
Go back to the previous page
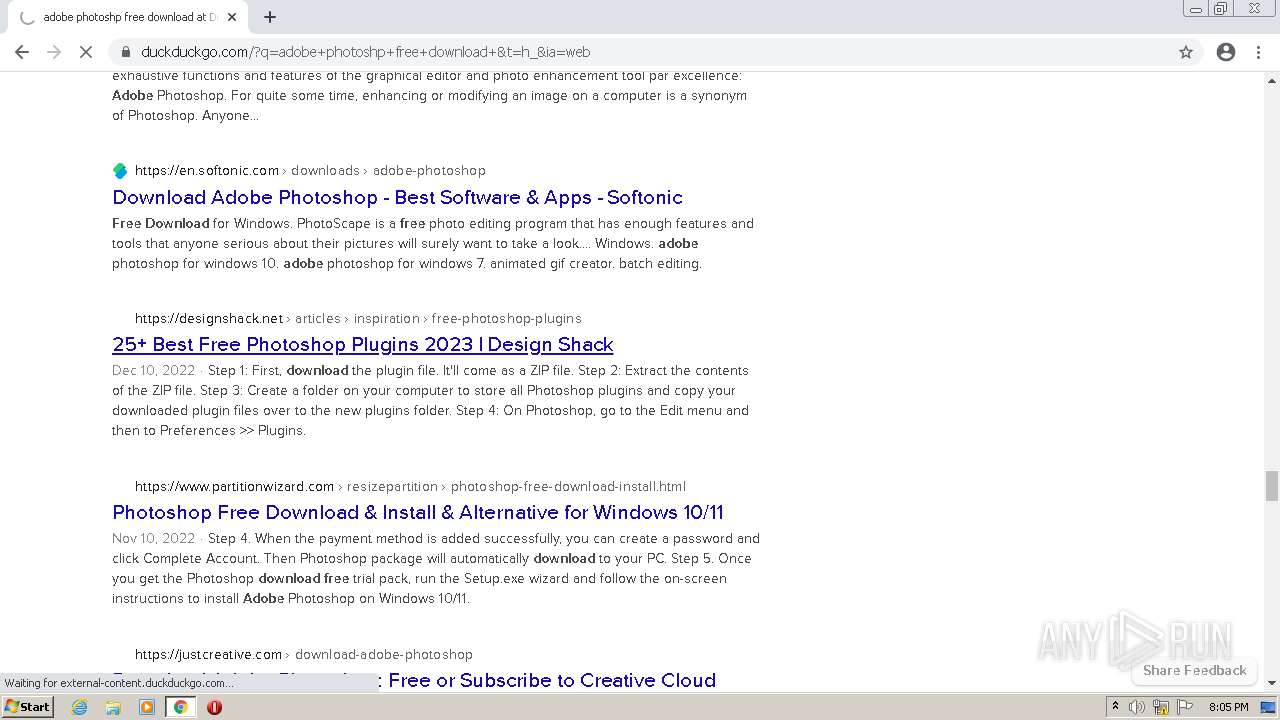click(x=22, y=52)
